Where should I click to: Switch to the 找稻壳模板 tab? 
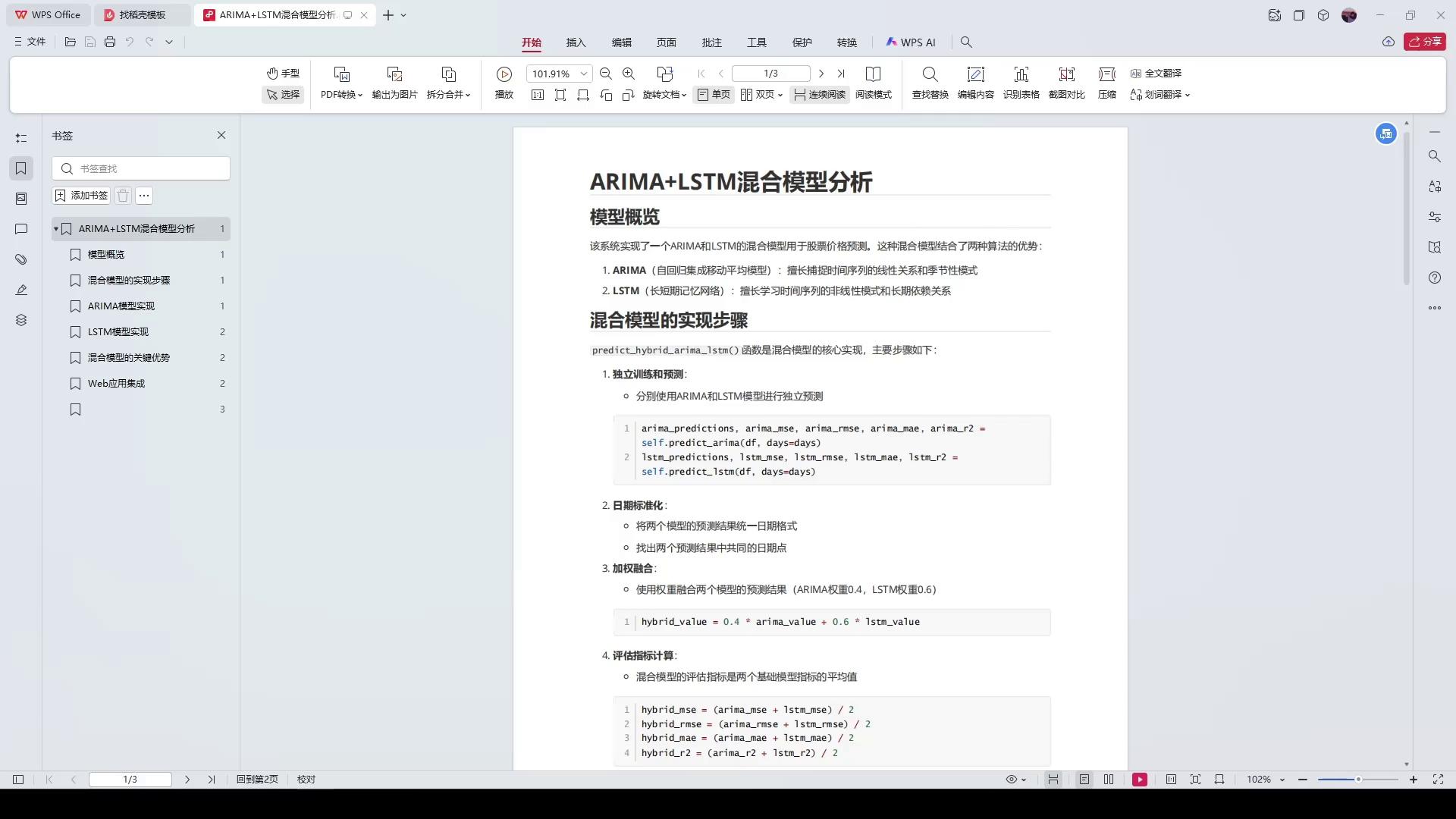142,14
